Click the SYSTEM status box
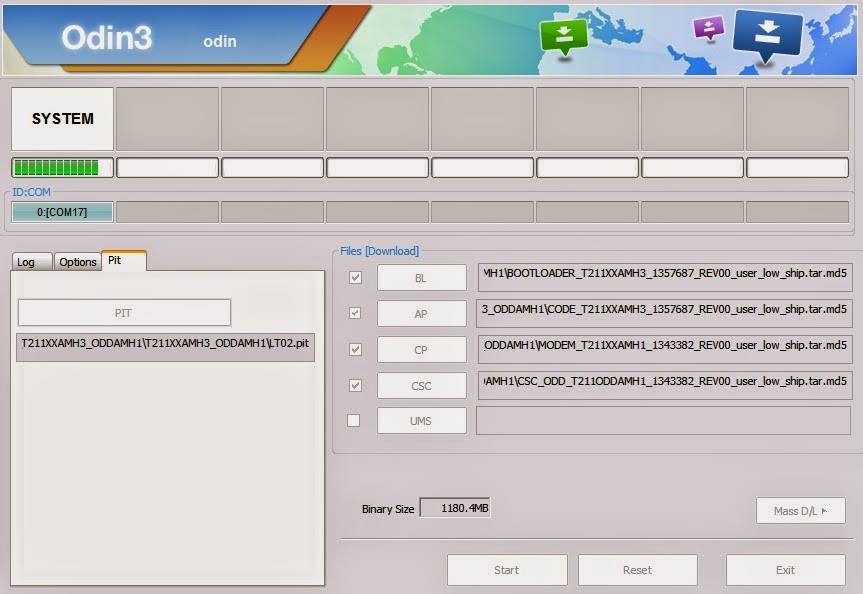 [x=62, y=118]
